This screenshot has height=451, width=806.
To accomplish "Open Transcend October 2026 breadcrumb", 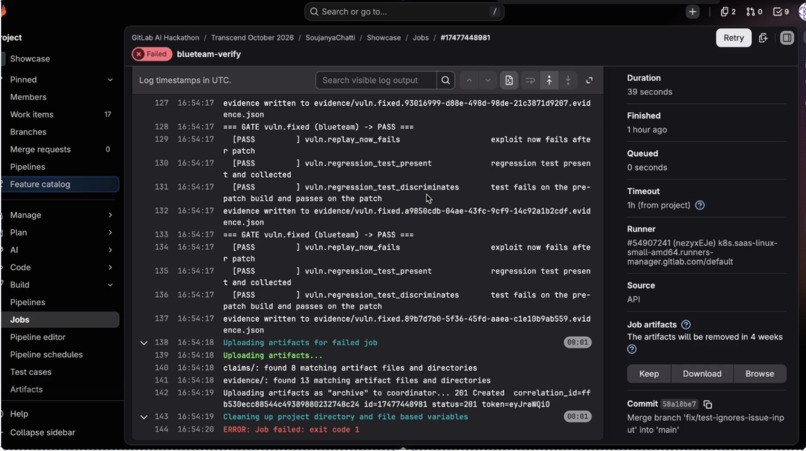I will 252,38.
